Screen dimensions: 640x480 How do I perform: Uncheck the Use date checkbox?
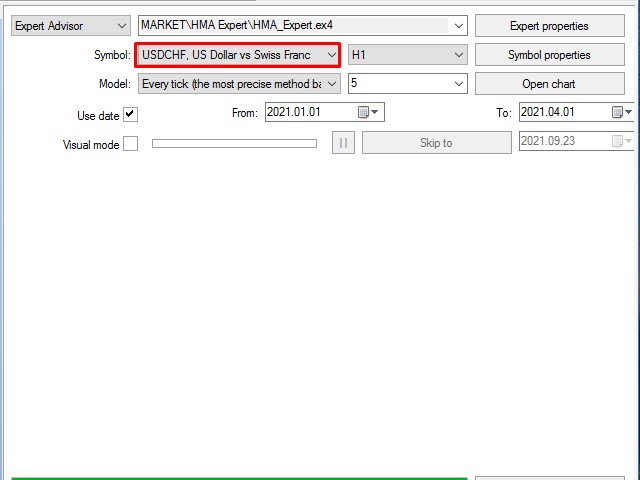(131, 114)
